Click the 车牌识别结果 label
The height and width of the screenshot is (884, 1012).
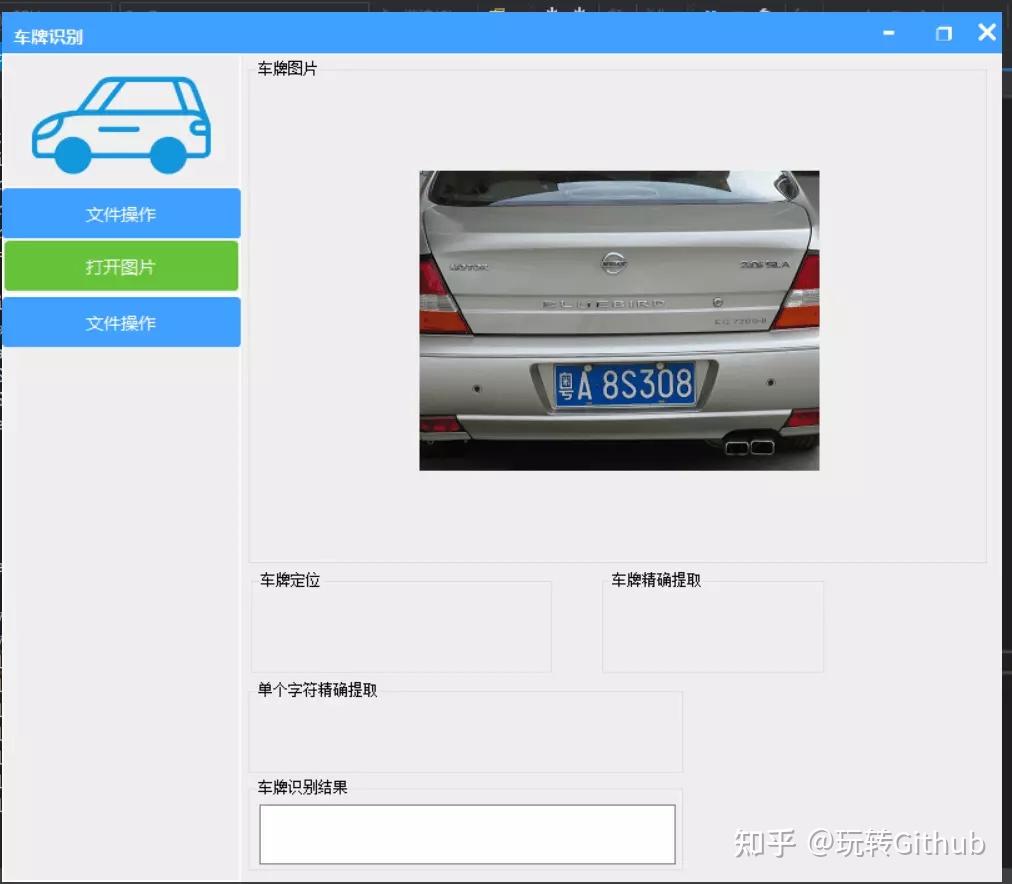point(302,787)
